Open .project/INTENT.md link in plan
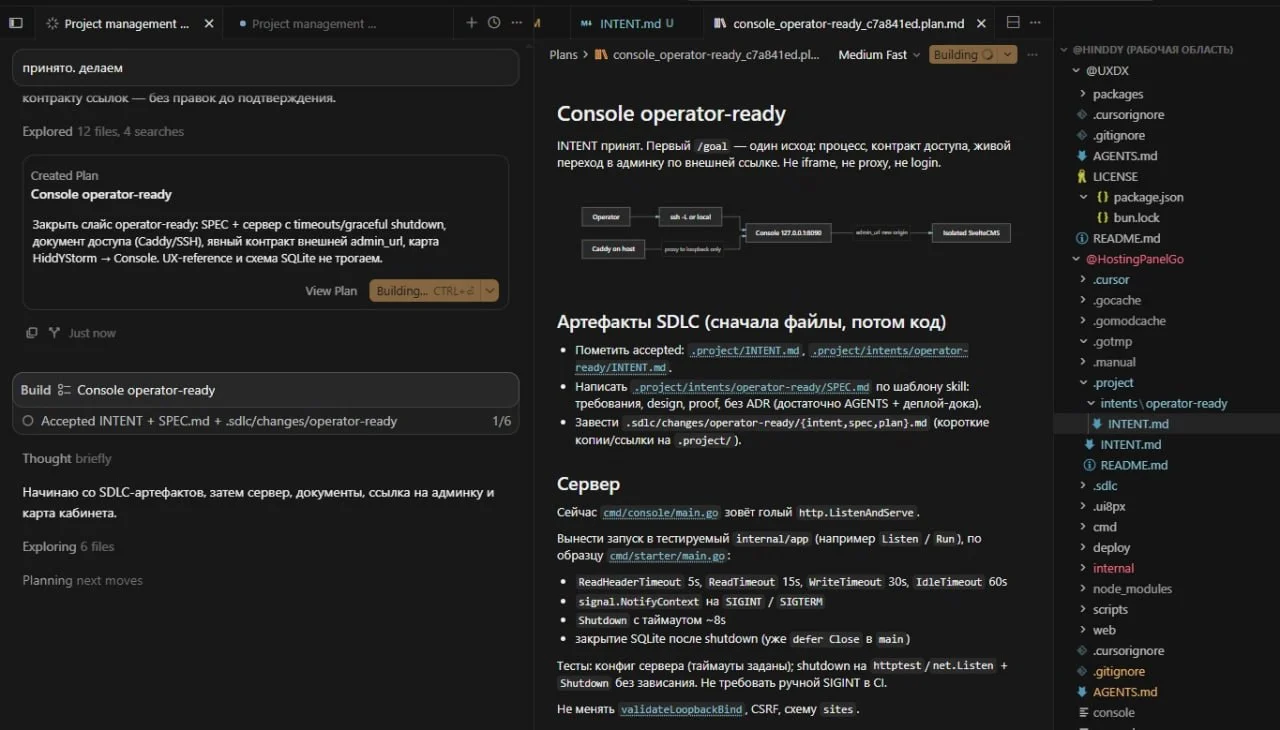This screenshot has height=730, width=1280. (746, 350)
